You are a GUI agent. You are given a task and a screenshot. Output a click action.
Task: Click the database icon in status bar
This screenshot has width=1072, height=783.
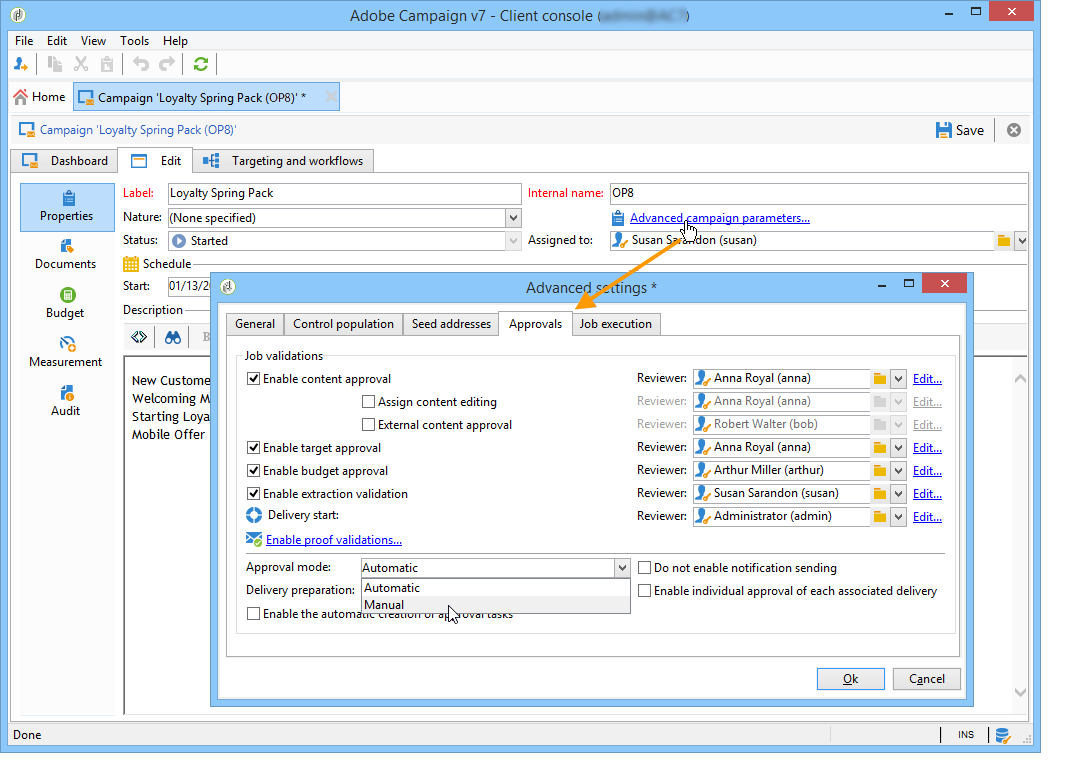pos(1002,735)
